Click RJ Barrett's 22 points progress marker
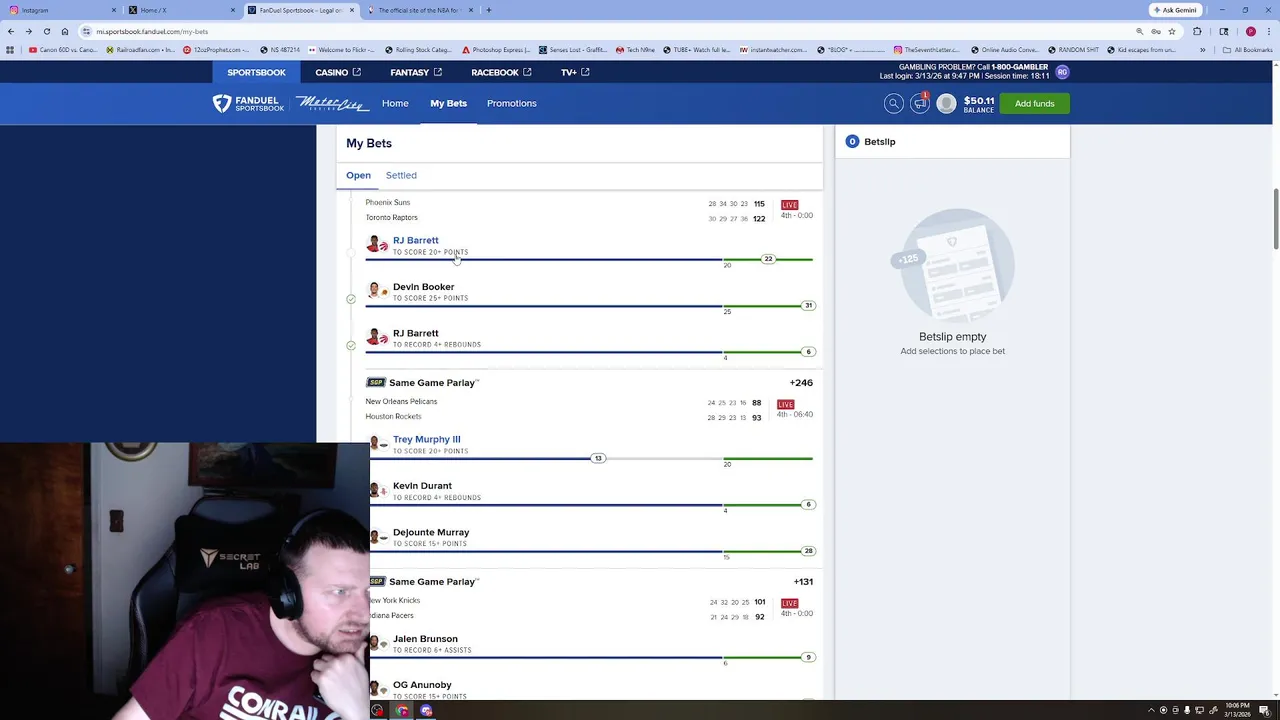Image resolution: width=1280 pixels, height=720 pixels. tap(768, 259)
